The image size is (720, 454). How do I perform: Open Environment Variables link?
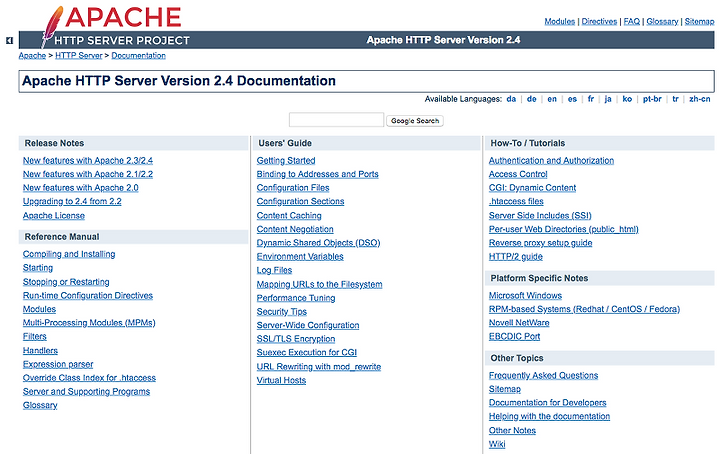click(300, 257)
